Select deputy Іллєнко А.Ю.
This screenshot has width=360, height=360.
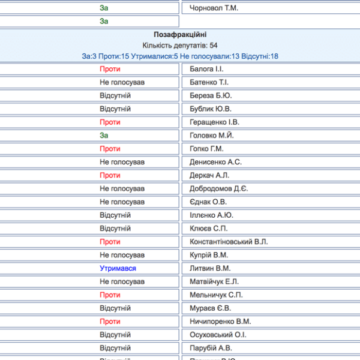pyautogui.click(x=211, y=215)
